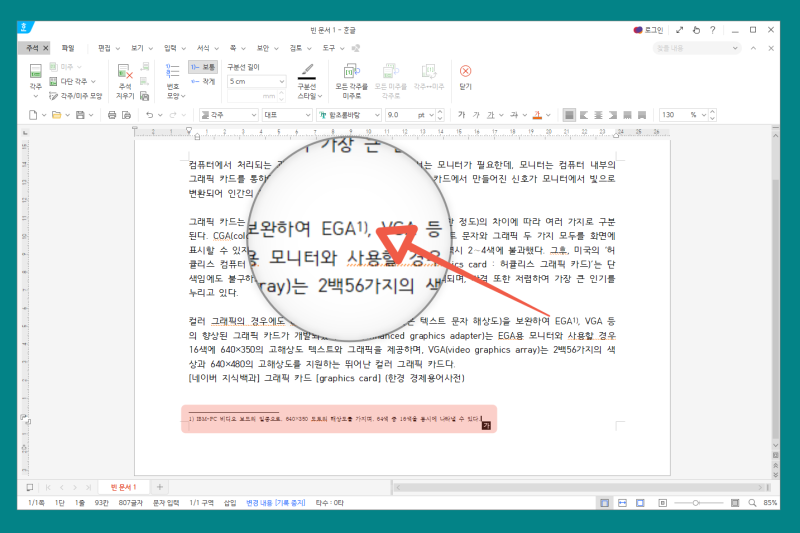The width and height of the screenshot is (800, 533).
Task: Select 작게 small numbering position
Action: (203, 81)
